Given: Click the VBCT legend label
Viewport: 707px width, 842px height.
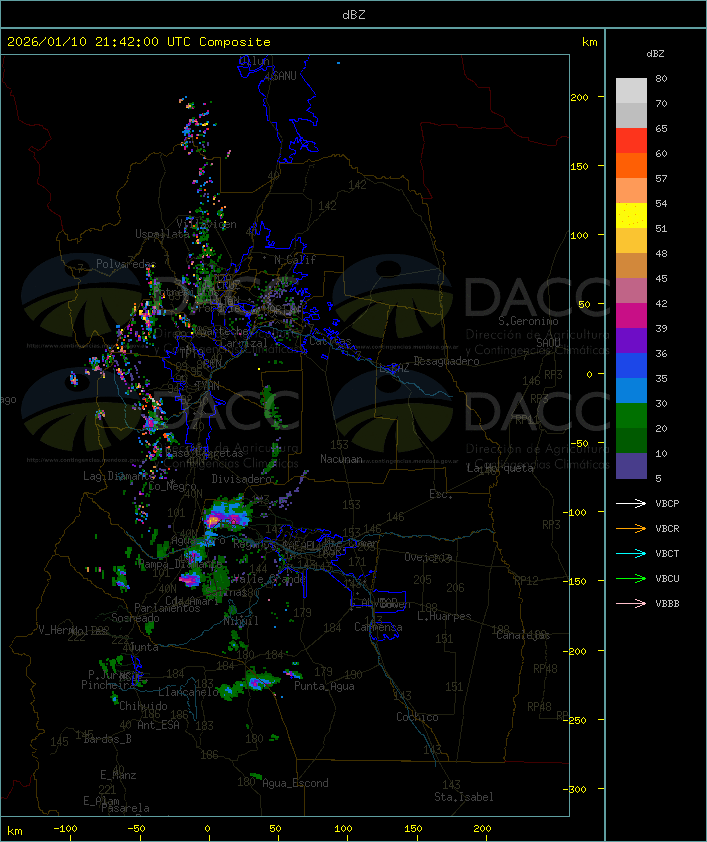Looking at the screenshot, I should click(x=667, y=554).
